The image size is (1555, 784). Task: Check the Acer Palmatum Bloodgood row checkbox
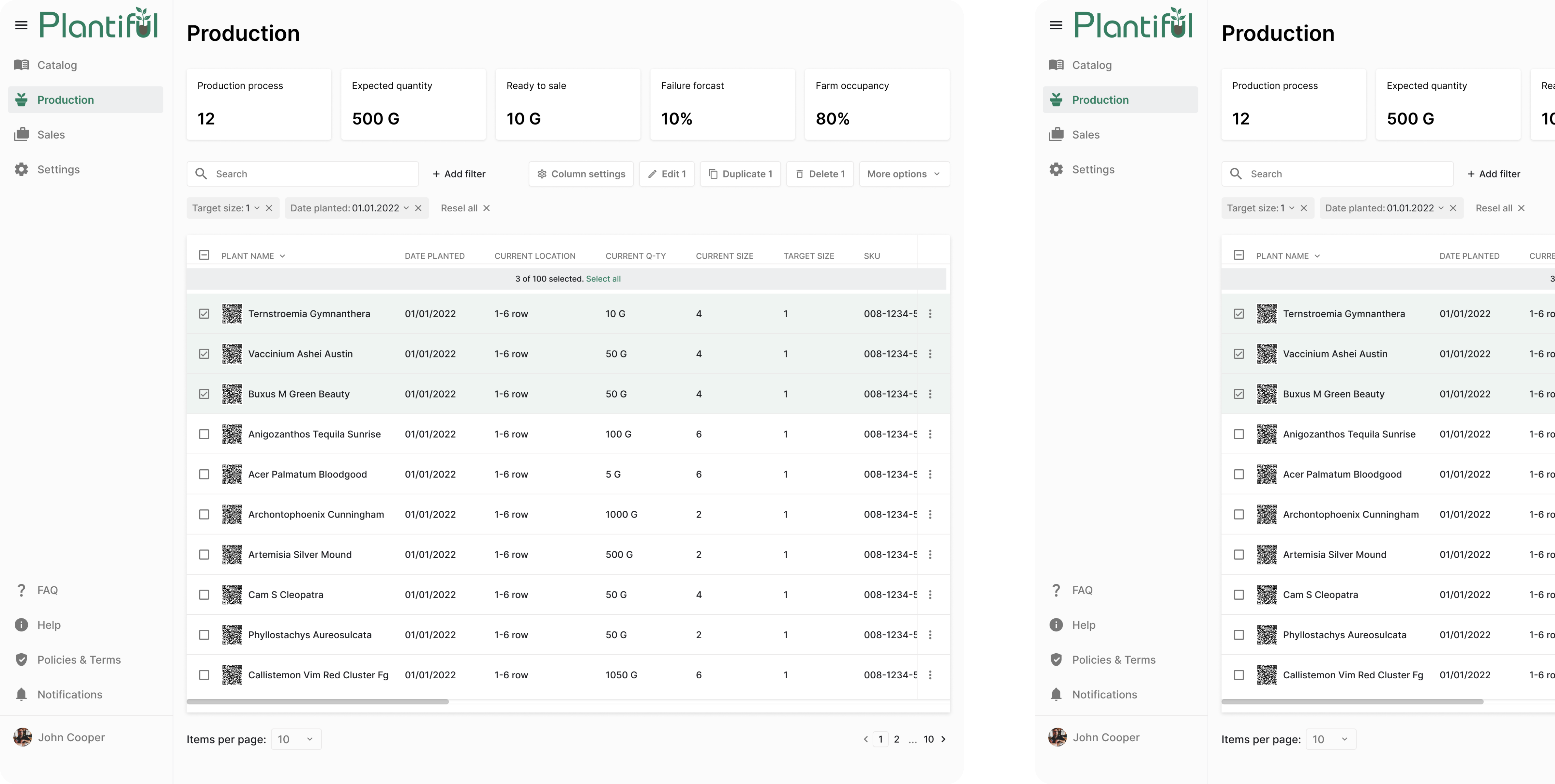204,474
